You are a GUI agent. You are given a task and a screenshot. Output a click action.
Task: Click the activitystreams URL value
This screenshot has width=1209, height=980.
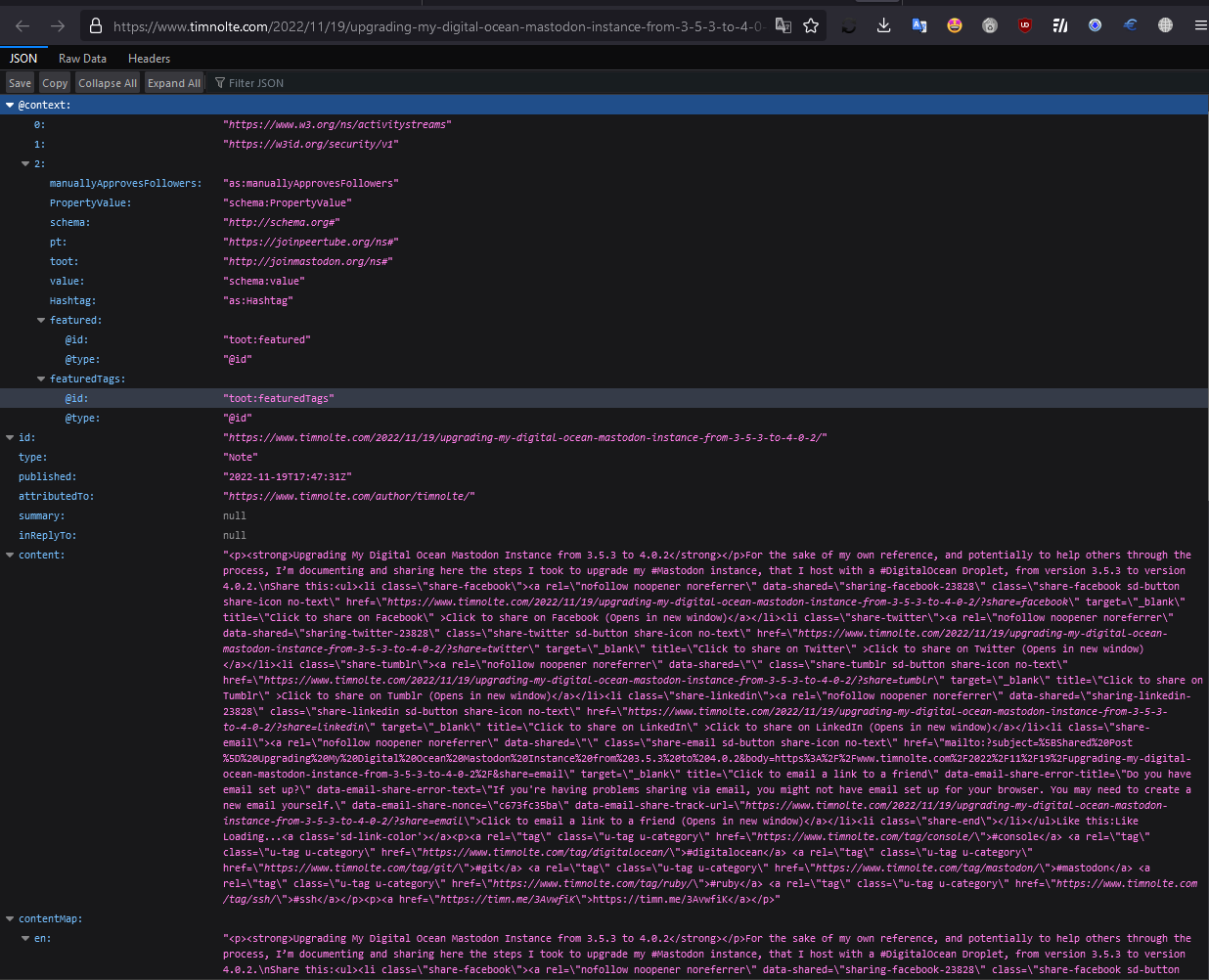(337, 124)
